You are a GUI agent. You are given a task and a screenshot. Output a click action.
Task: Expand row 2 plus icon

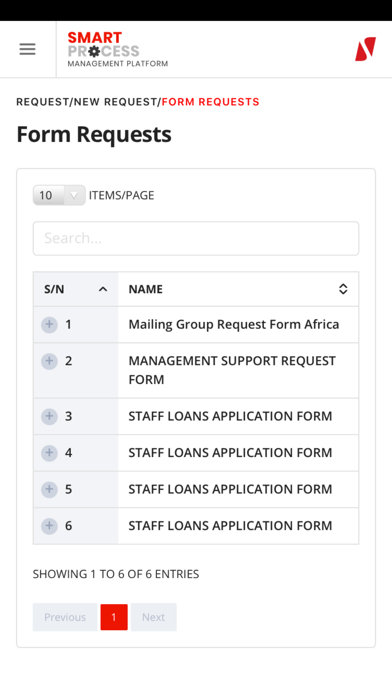[x=49, y=361]
